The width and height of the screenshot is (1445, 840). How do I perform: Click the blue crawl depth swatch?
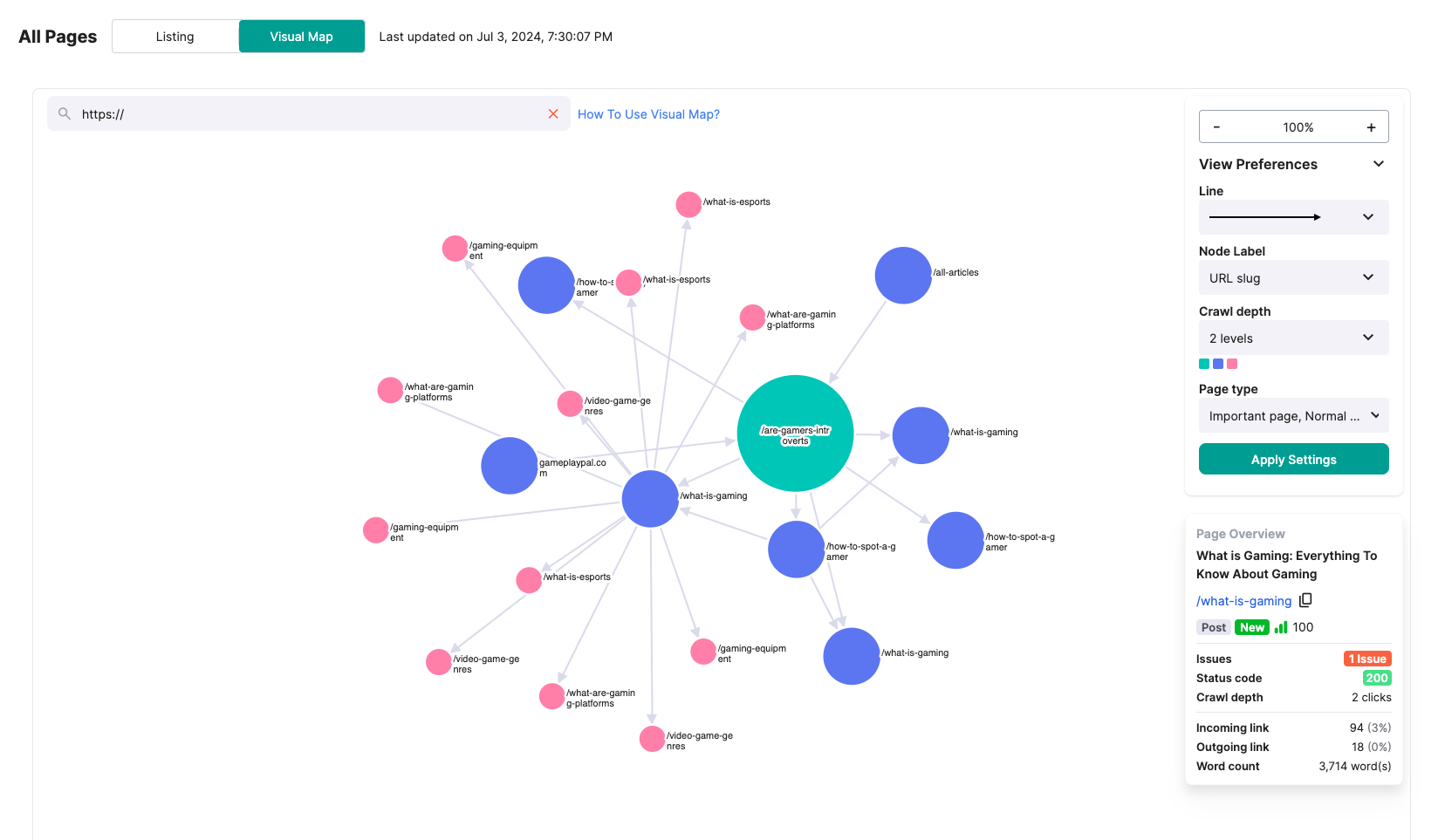click(x=1218, y=364)
